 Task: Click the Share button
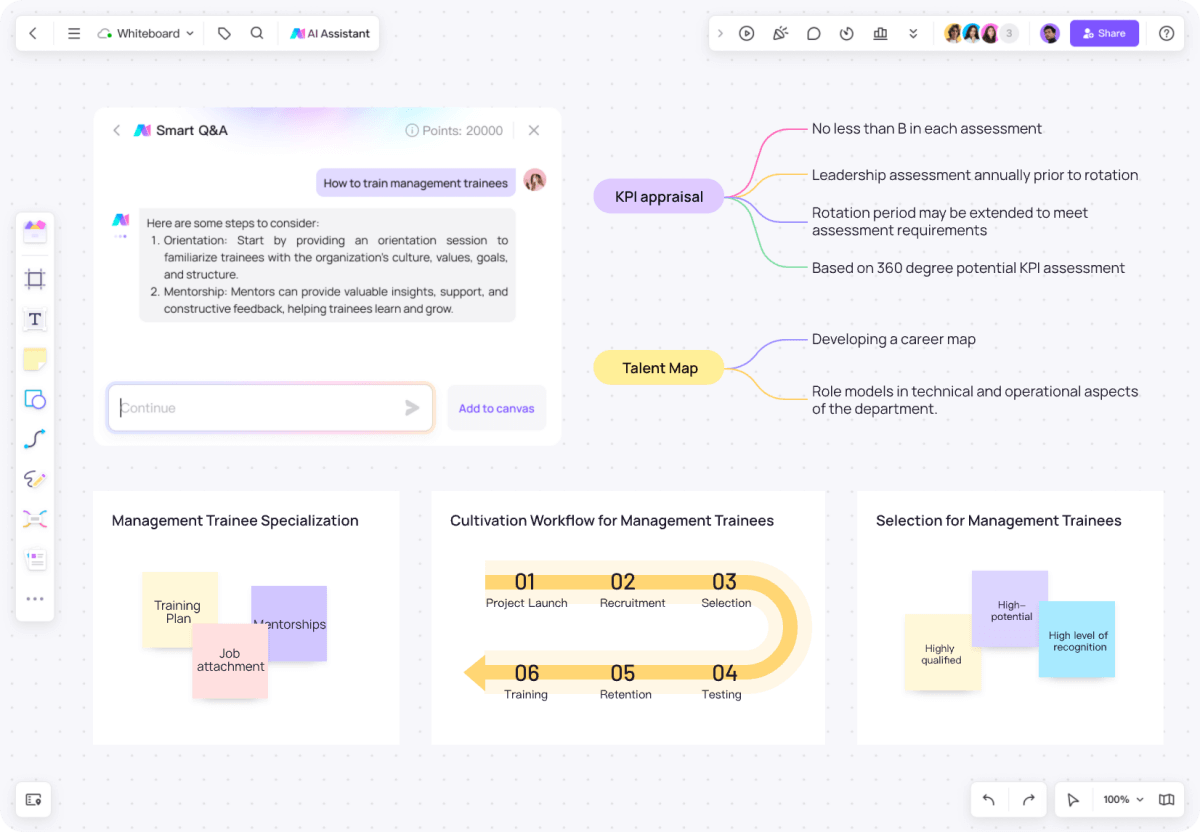(x=1104, y=33)
